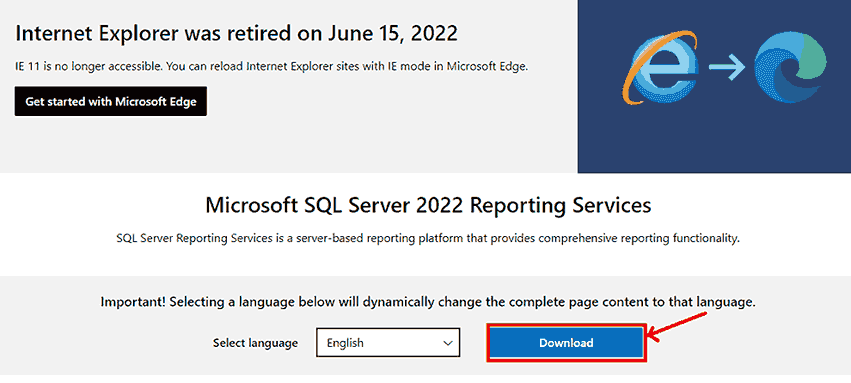Click the SQL Server Reporting Services description text

point(428,238)
